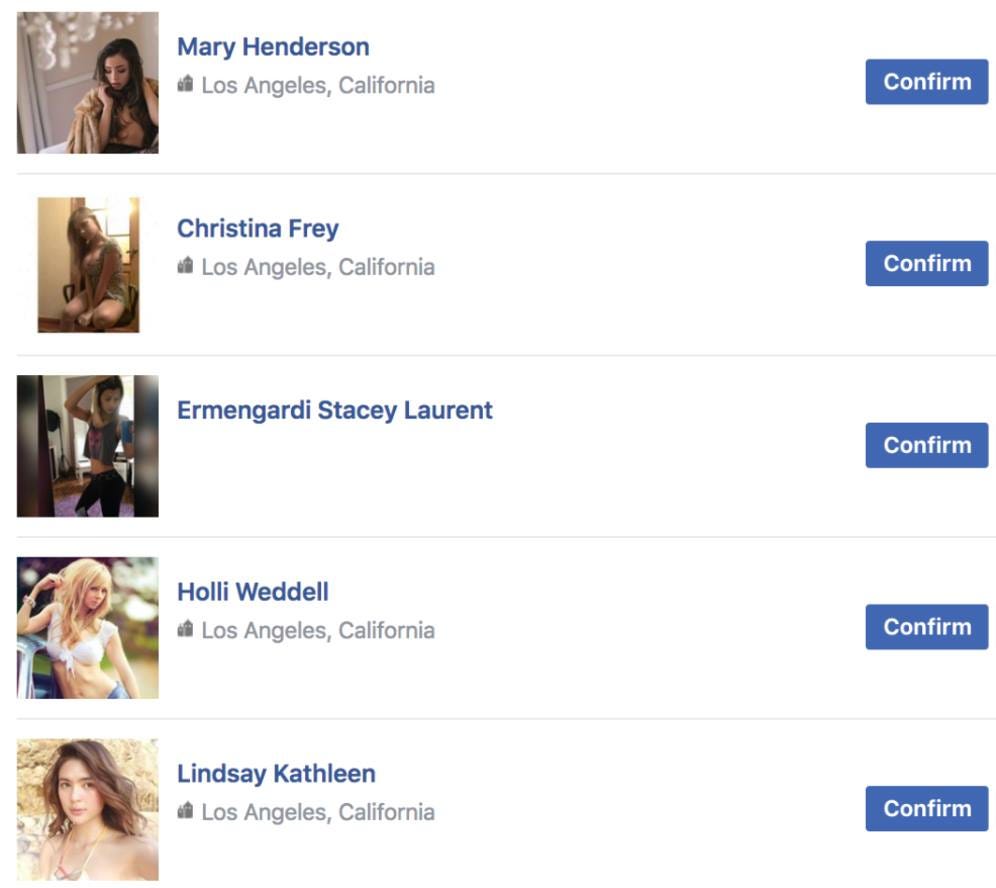996x888 pixels.
Task: Open Lindsay Kathleen's profile name link
Action: pyautogui.click(x=276, y=774)
